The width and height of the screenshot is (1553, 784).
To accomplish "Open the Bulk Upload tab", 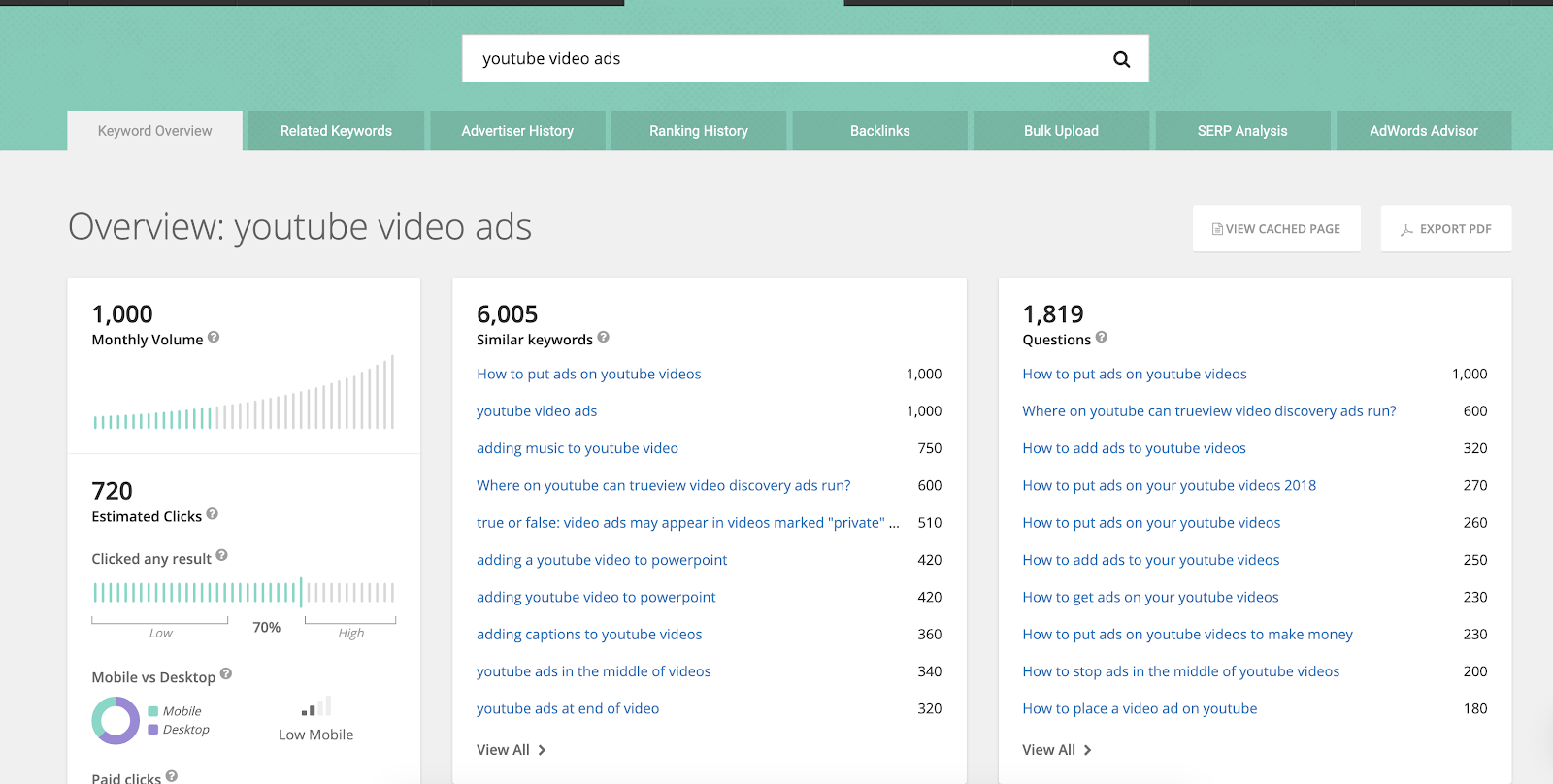I will [1061, 131].
